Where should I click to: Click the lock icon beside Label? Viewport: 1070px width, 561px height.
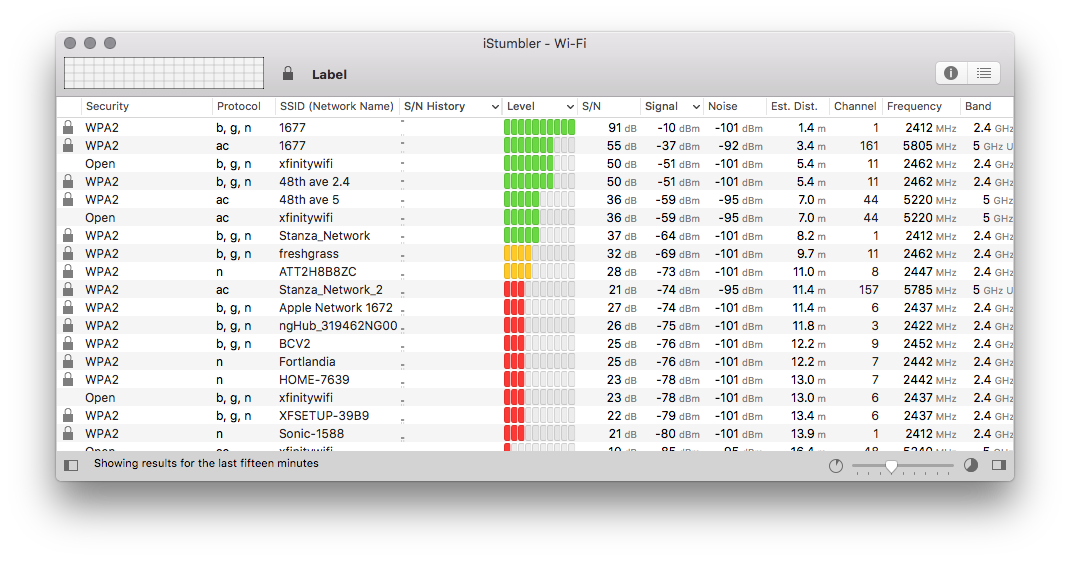point(288,74)
